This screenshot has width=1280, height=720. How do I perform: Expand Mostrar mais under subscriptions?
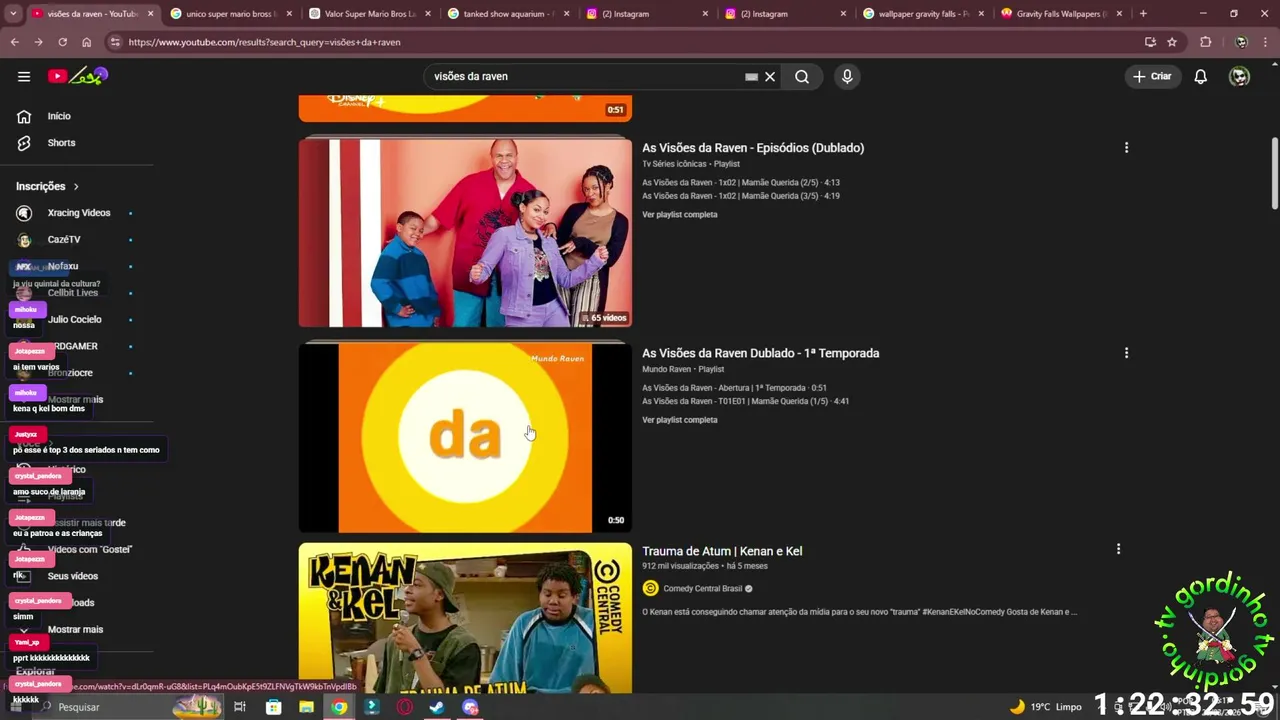(76, 399)
